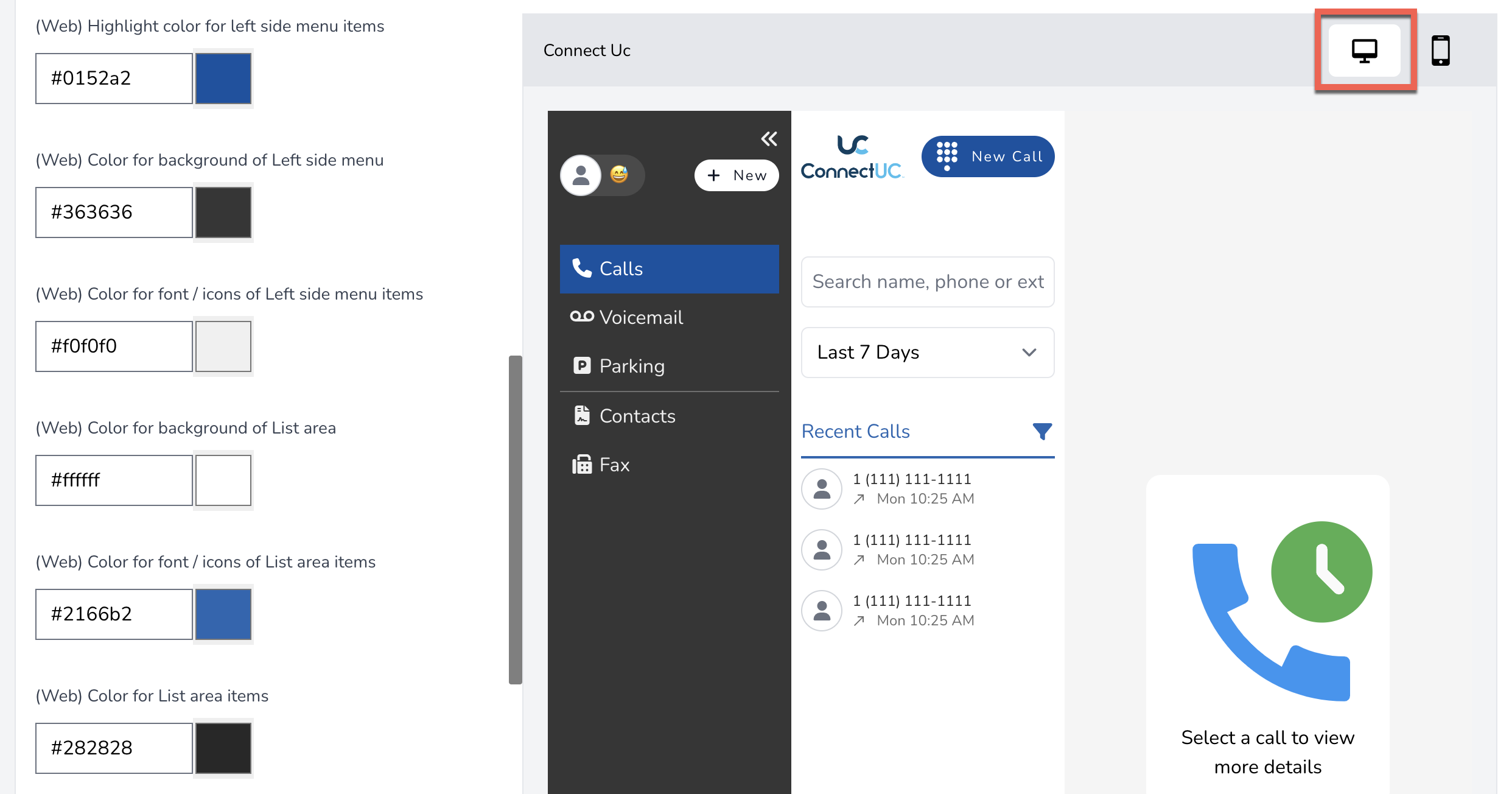The image size is (1512, 794).
Task: Click the dialpad icon in New Call button
Action: (x=947, y=156)
